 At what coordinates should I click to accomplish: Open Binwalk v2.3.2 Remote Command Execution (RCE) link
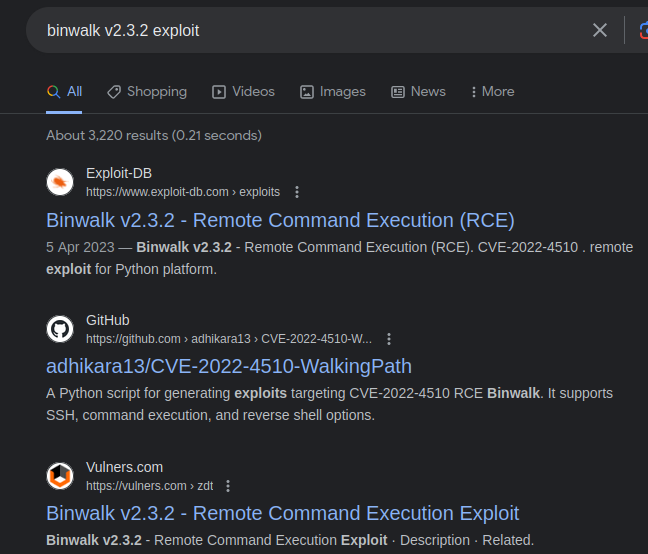(x=280, y=220)
